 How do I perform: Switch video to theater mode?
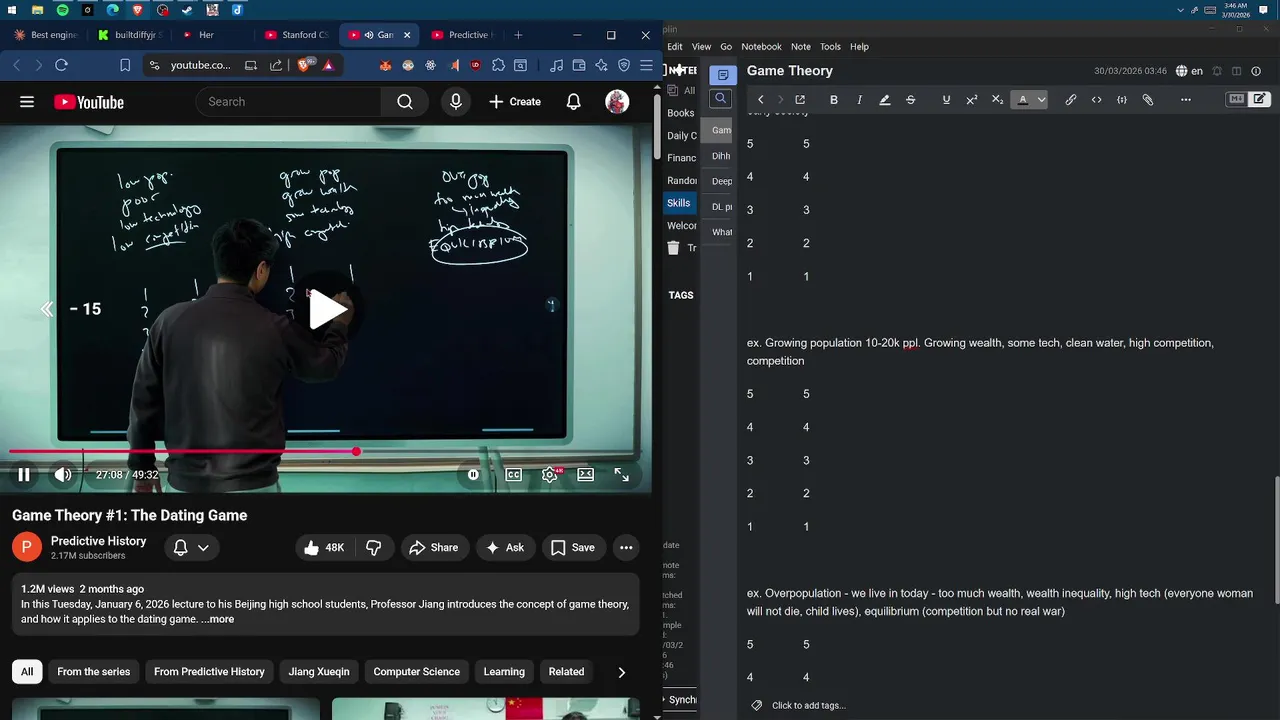pos(586,475)
